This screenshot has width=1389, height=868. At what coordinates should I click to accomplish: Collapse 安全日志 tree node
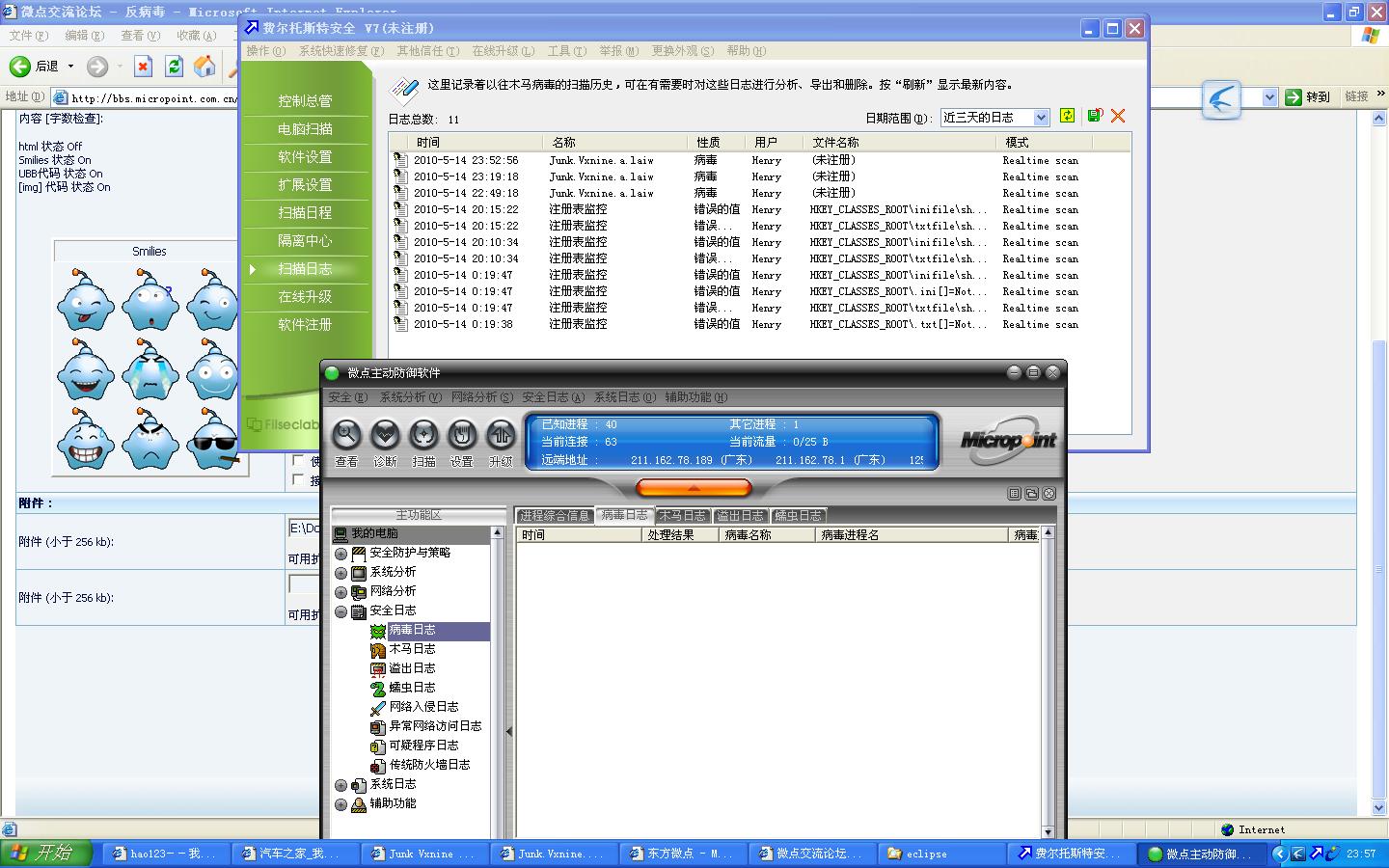[x=340, y=611]
